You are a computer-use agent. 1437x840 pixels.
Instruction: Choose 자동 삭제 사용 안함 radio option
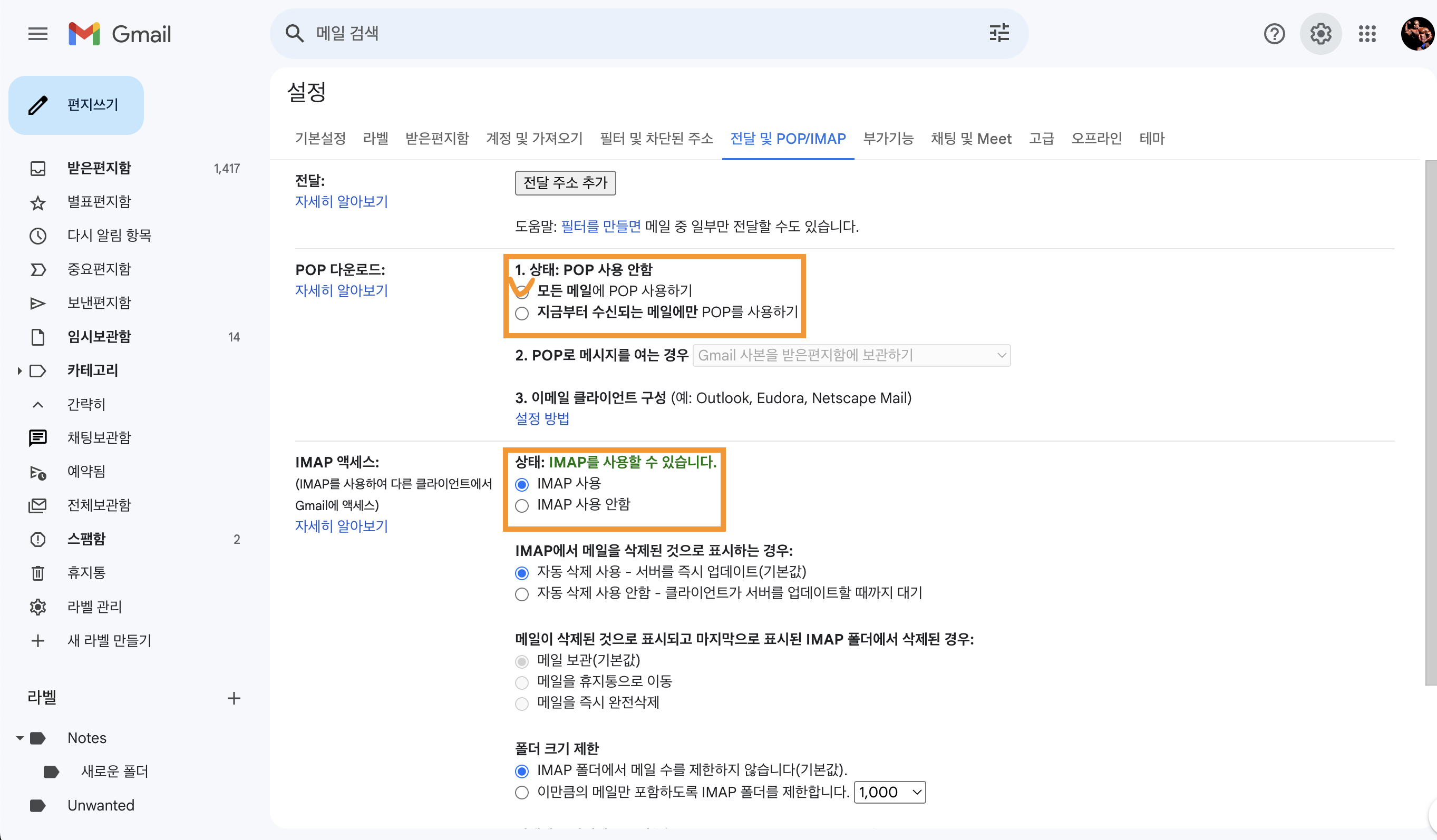click(522, 594)
